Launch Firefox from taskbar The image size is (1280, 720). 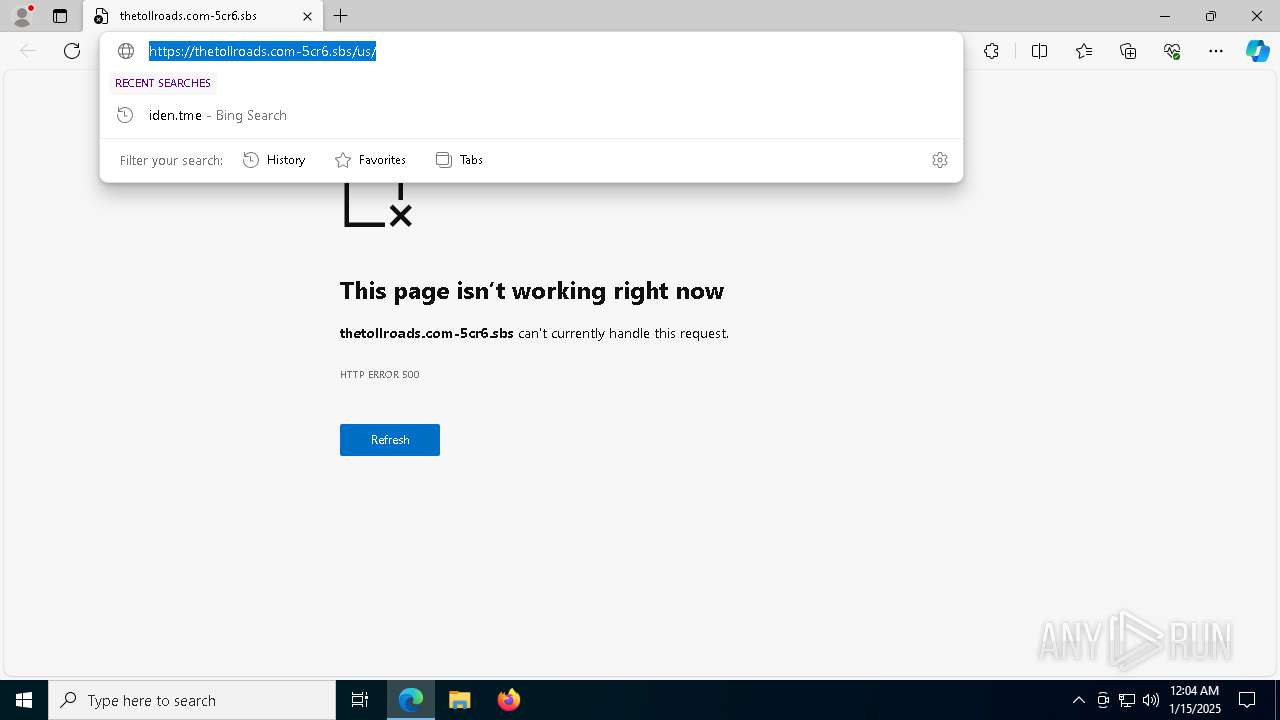tap(508, 700)
